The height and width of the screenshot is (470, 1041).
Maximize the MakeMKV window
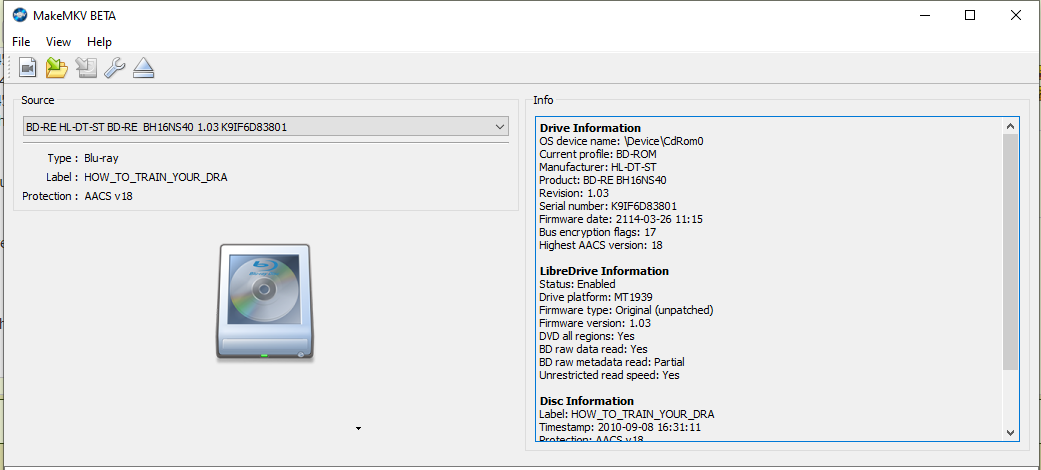coord(970,15)
